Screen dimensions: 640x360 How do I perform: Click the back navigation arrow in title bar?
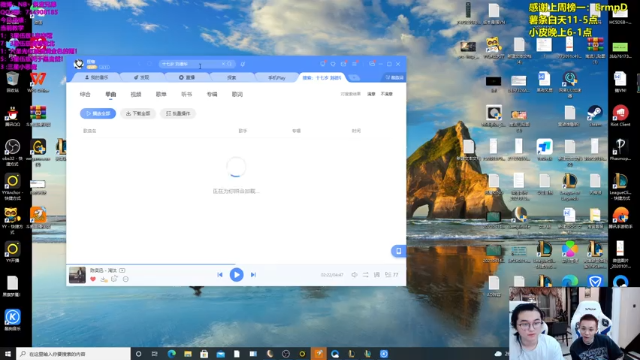[x=139, y=64]
